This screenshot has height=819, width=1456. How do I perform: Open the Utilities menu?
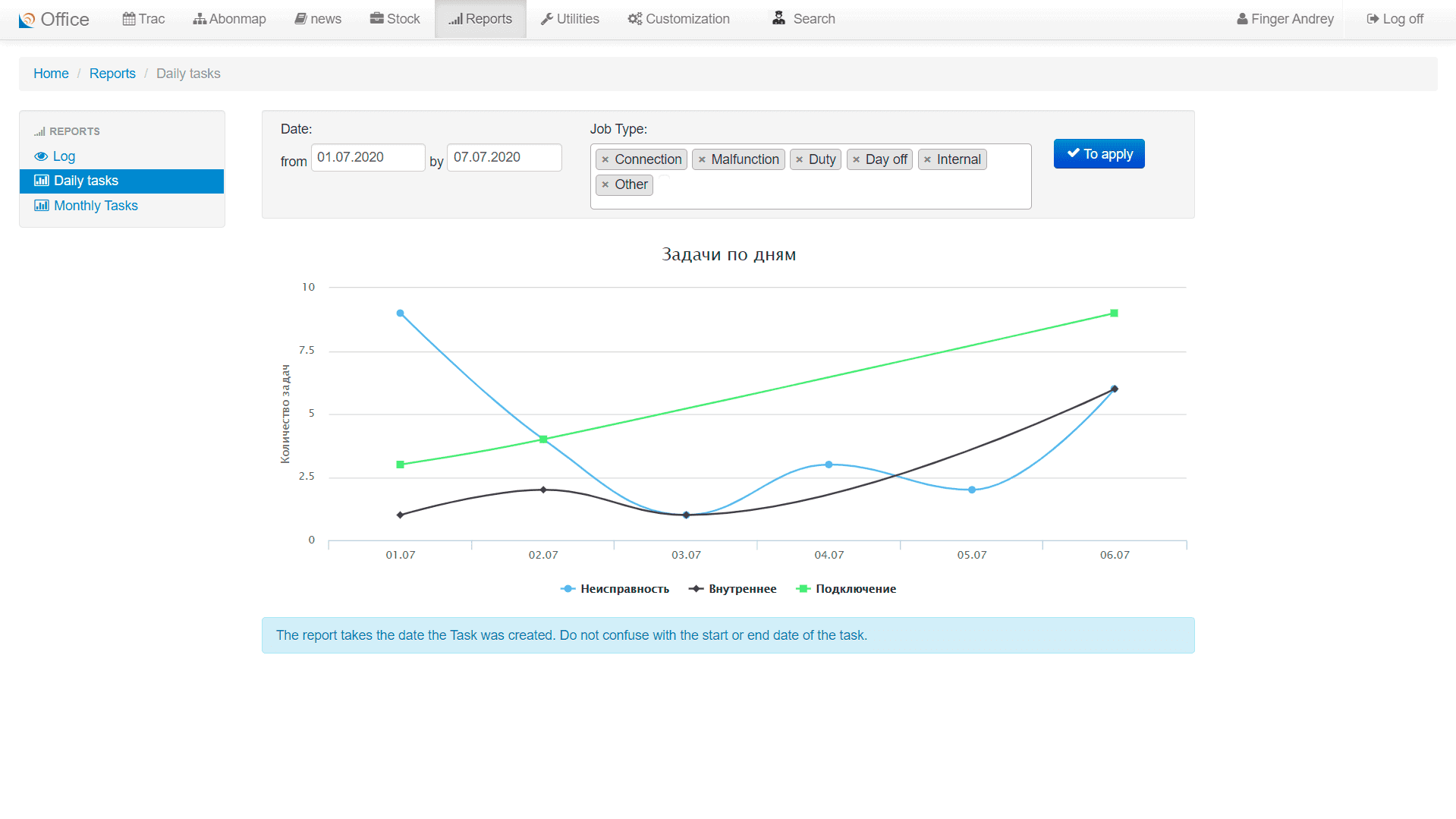coord(570,19)
